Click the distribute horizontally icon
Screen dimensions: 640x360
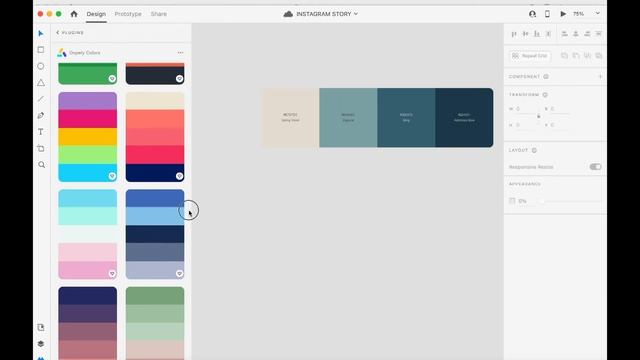pos(599,34)
